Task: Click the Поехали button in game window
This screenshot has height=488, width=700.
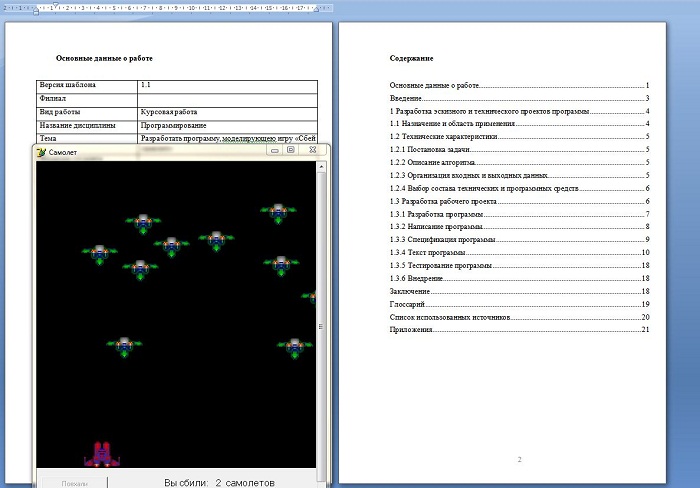Action: pyautogui.click(x=74, y=483)
